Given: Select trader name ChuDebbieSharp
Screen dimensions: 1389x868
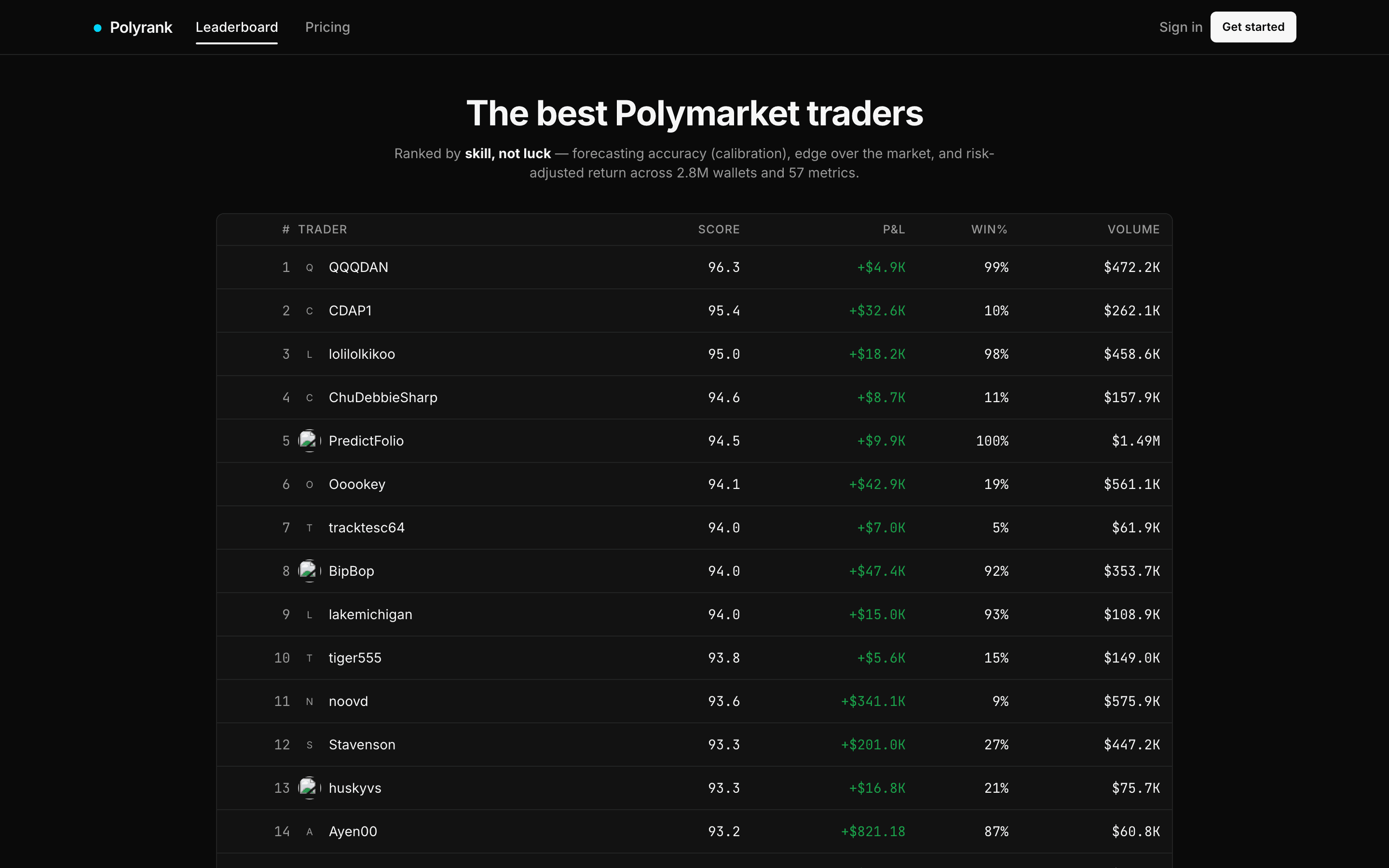Looking at the screenshot, I should pyautogui.click(x=383, y=398).
